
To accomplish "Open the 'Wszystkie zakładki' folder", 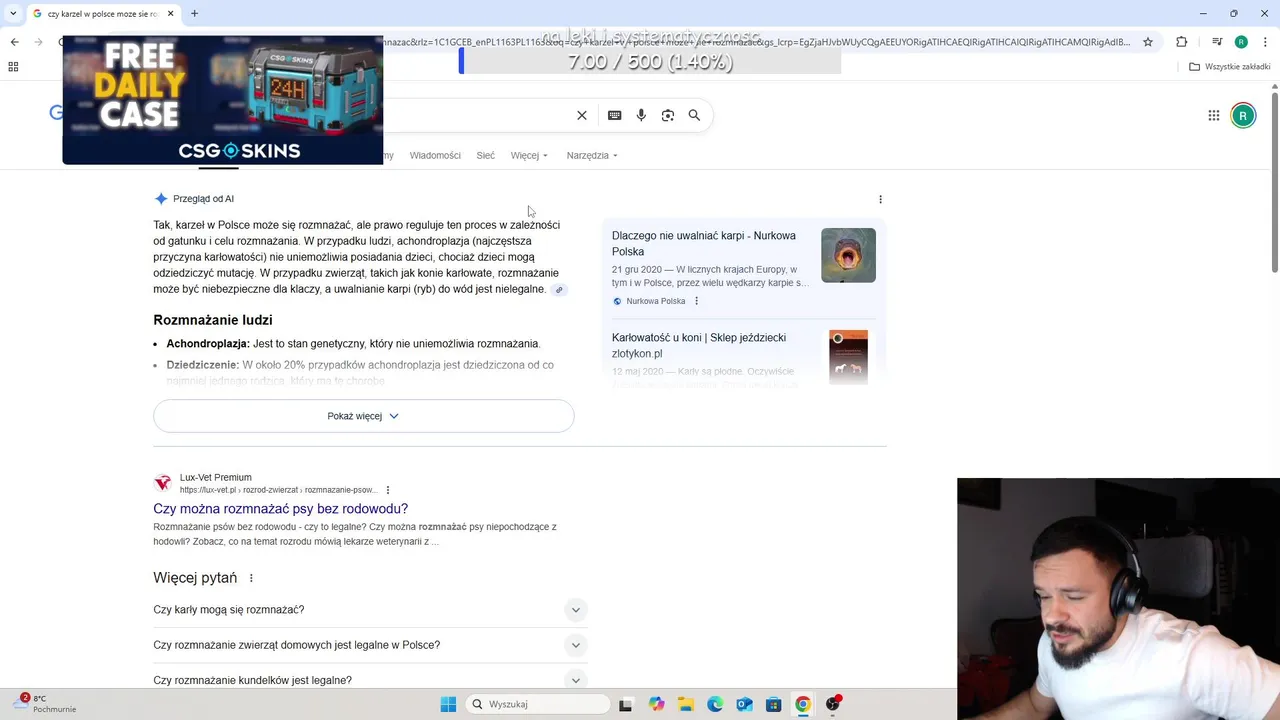I will tap(1230, 66).
